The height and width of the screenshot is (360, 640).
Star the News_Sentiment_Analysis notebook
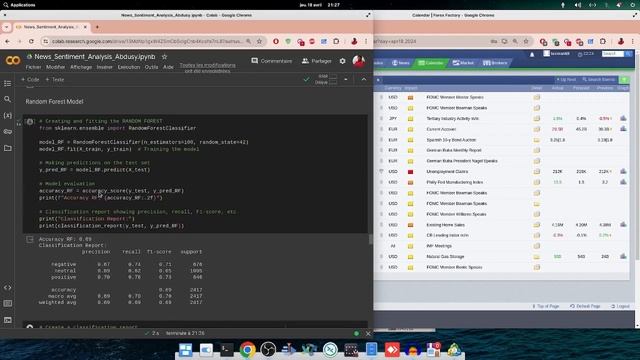point(164,57)
